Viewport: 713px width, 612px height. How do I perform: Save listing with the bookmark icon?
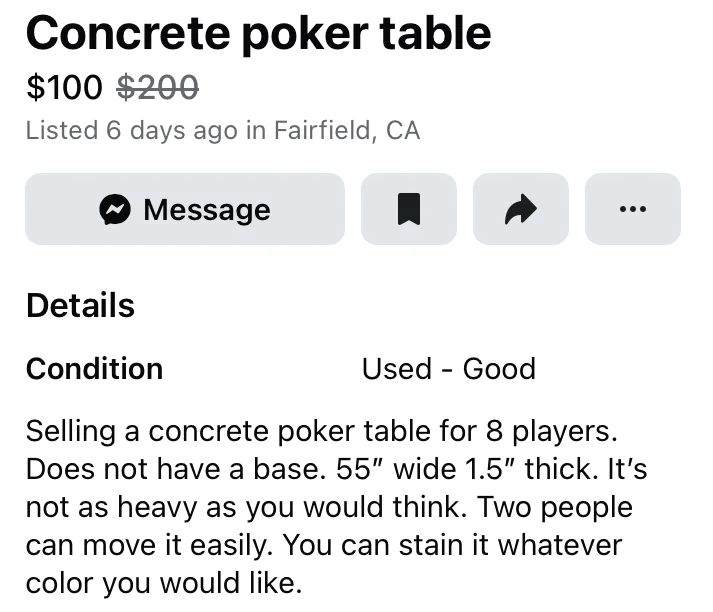(408, 209)
